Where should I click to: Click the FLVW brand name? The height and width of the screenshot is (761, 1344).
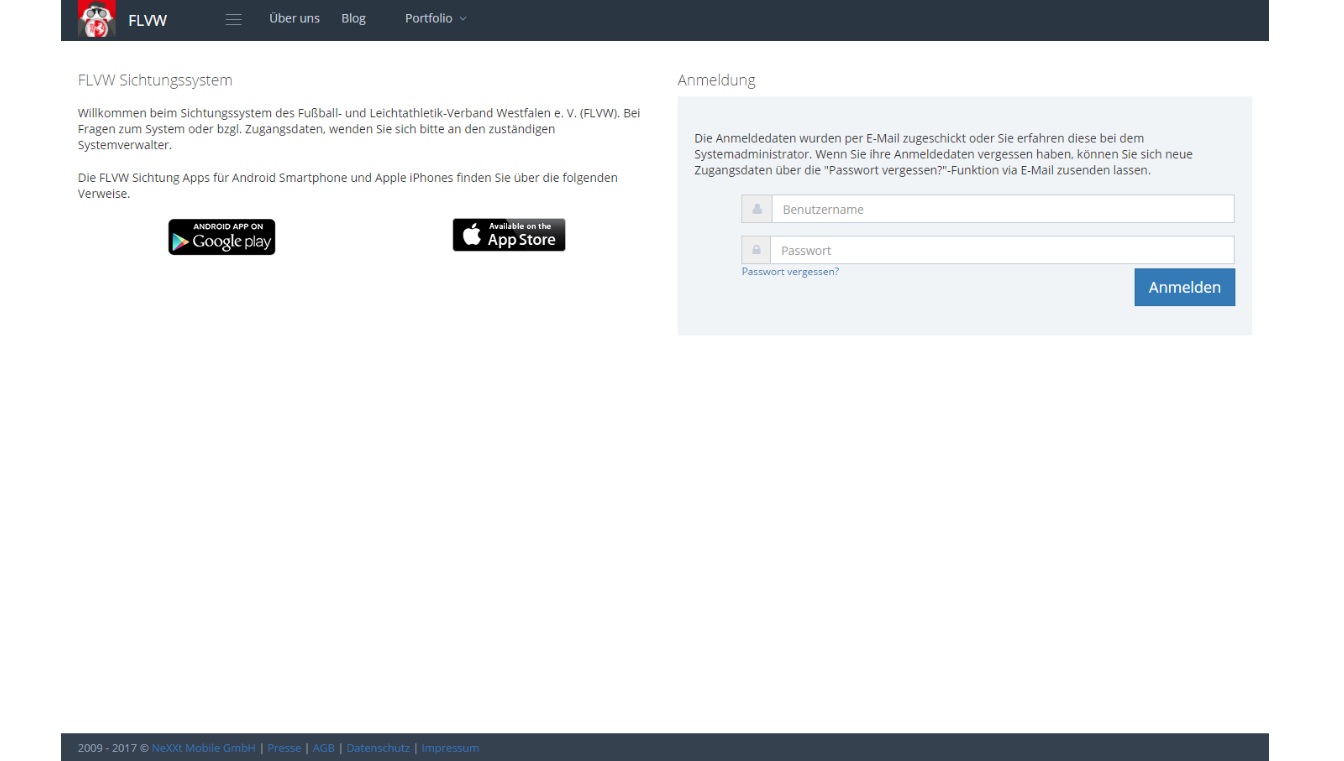[x=148, y=20]
